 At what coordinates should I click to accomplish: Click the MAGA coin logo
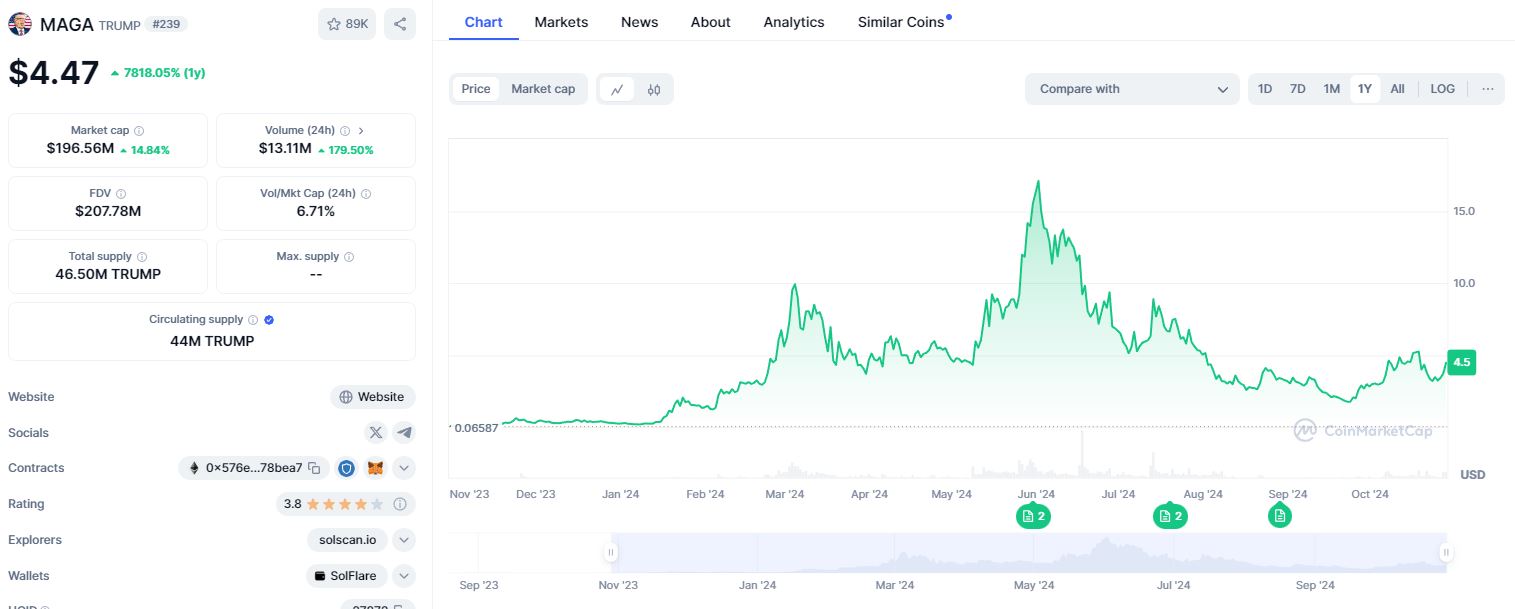[20, 24]
